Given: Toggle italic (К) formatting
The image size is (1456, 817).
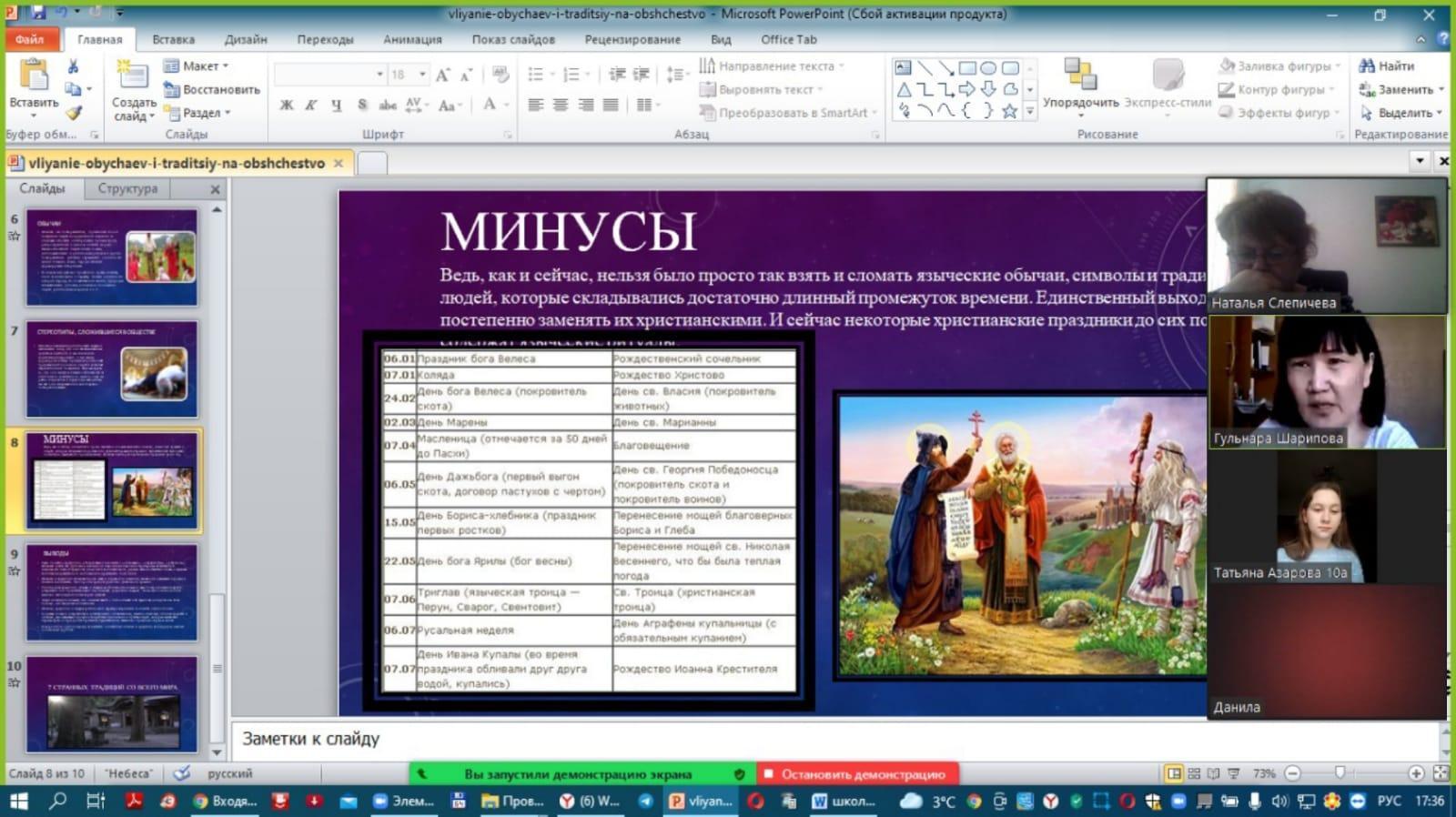Looking at the screenshot, I should (311, 105).
